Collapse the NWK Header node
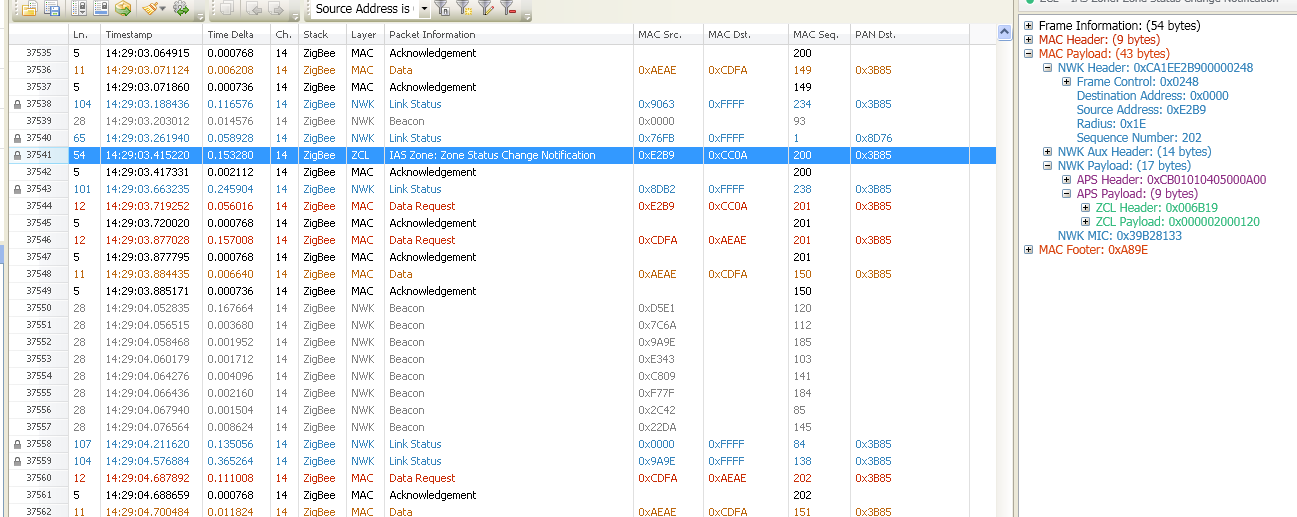The height and width of the screenshot is (517, 1297). tap(1048, 68)
